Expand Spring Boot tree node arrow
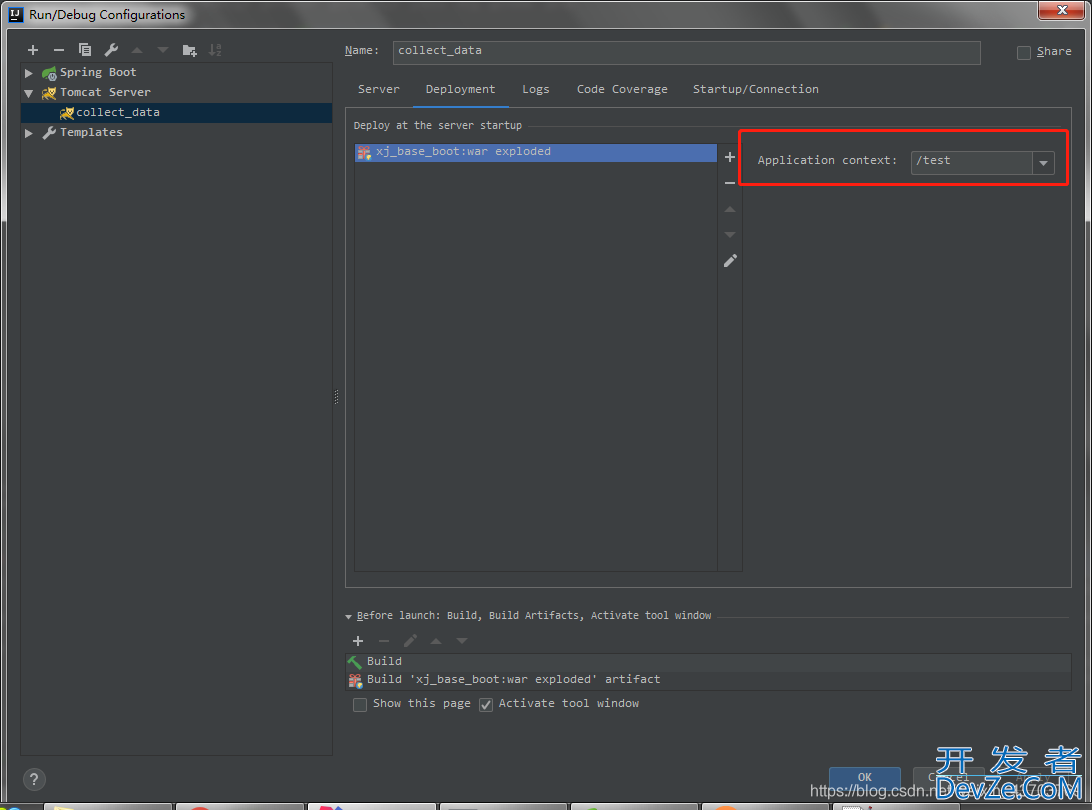Viewport: 1092px width, 810px height. click(x=29, y=72)
